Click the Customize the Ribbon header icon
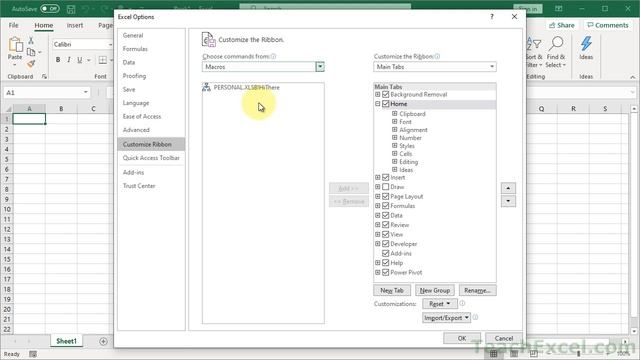 209,40
